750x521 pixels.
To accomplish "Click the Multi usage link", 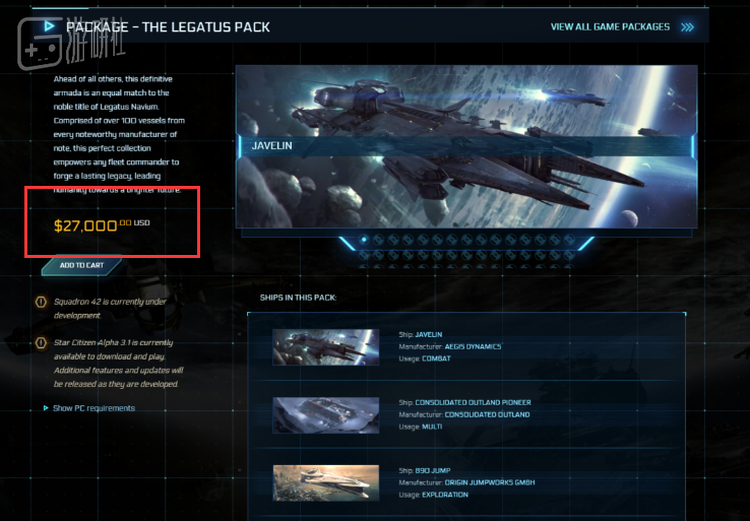I will (x=432, y=426).
